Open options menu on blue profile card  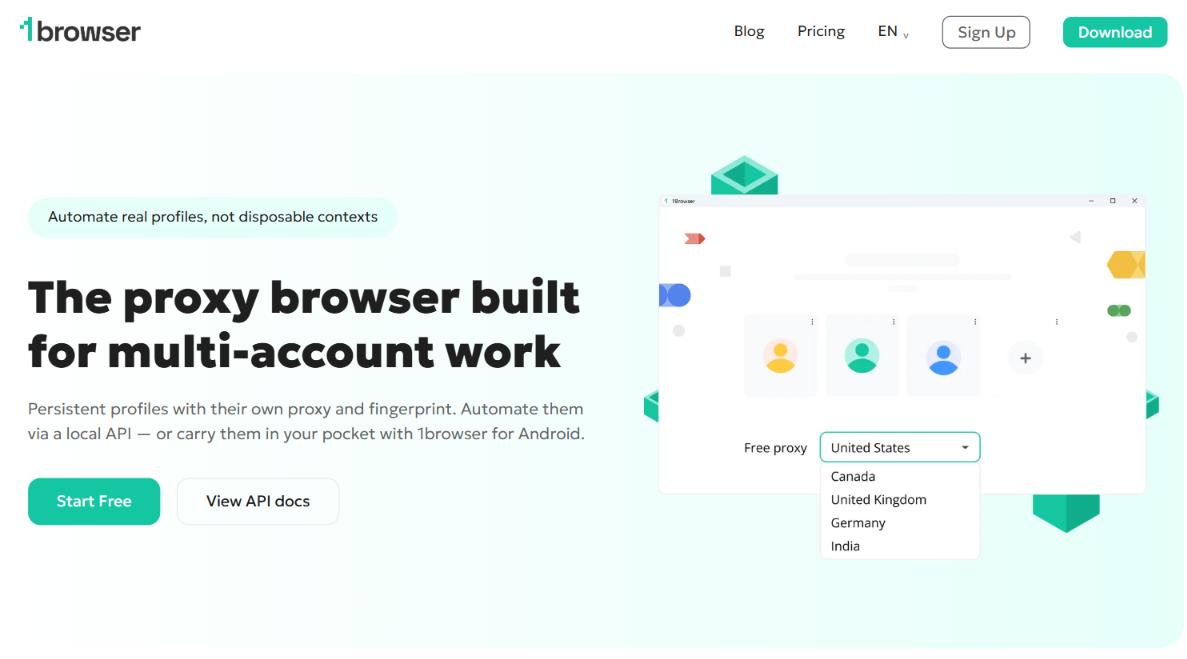coord(975,322)
